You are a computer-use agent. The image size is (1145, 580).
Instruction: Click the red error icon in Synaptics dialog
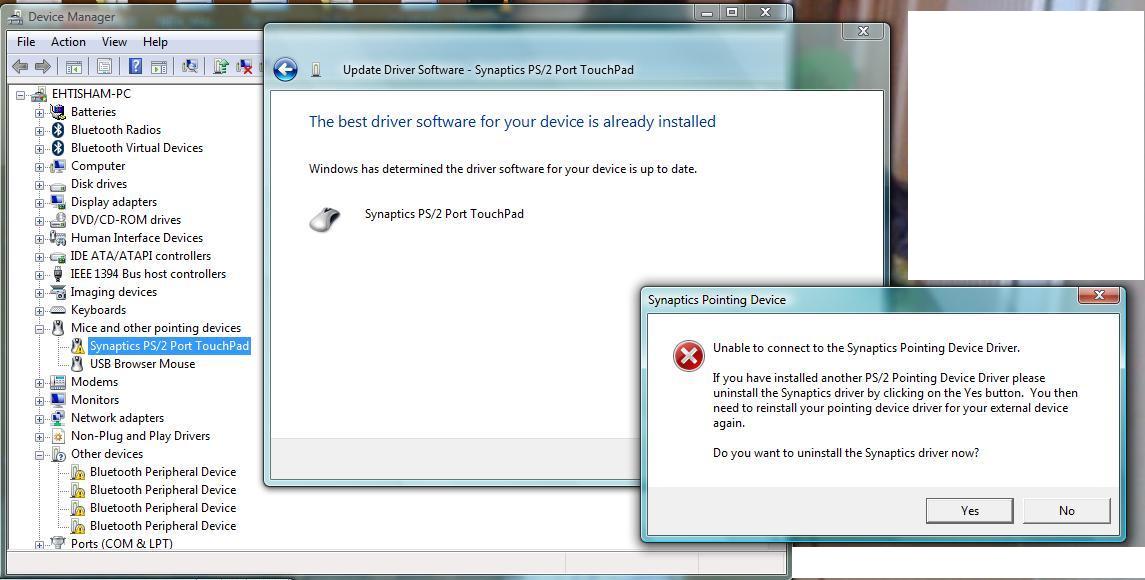coord(688,356)
